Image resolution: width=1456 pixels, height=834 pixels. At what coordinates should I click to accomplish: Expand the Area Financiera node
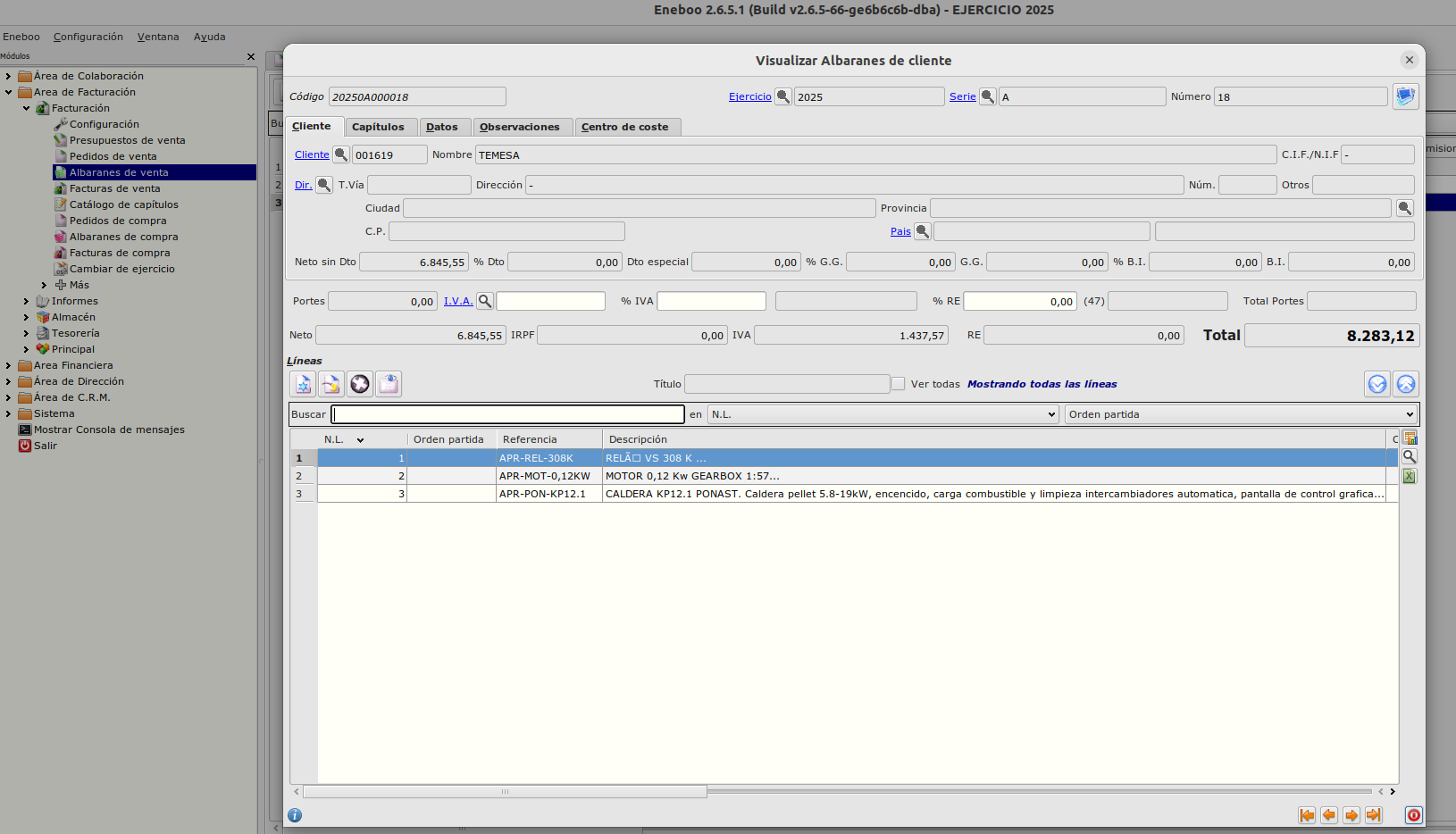coord(9,365)
